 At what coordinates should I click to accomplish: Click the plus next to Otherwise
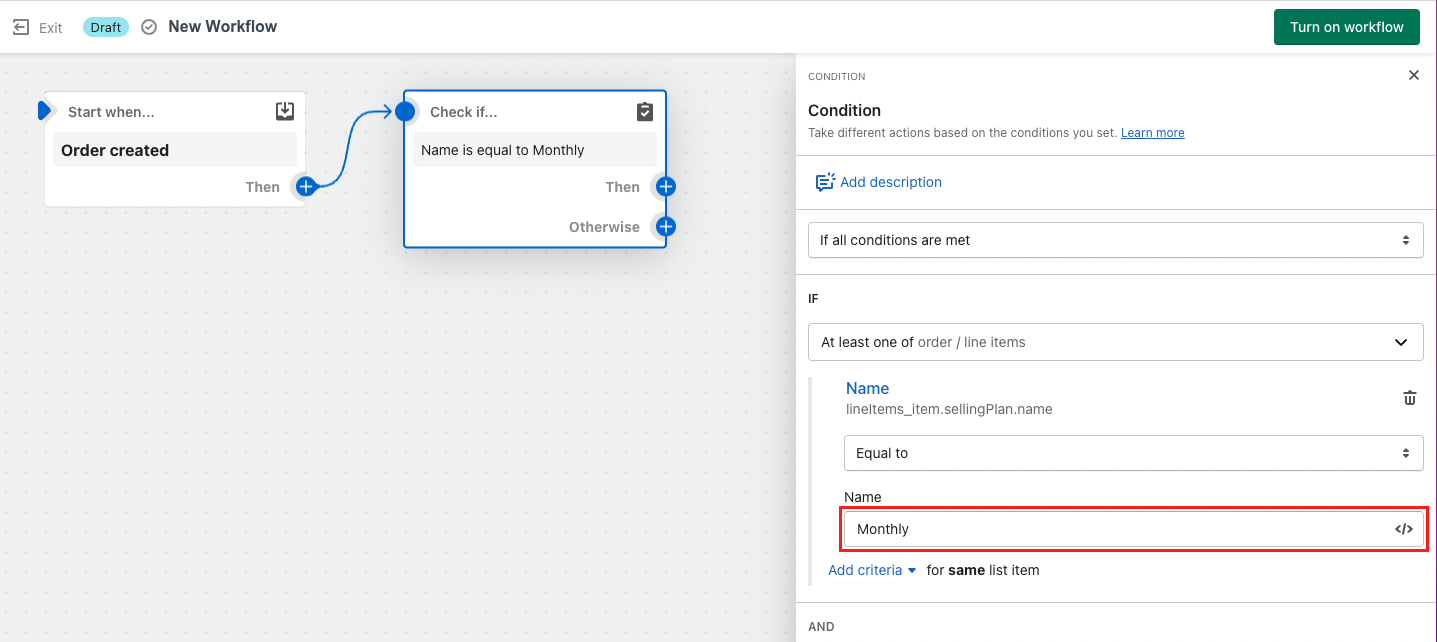tap(666, 226)
